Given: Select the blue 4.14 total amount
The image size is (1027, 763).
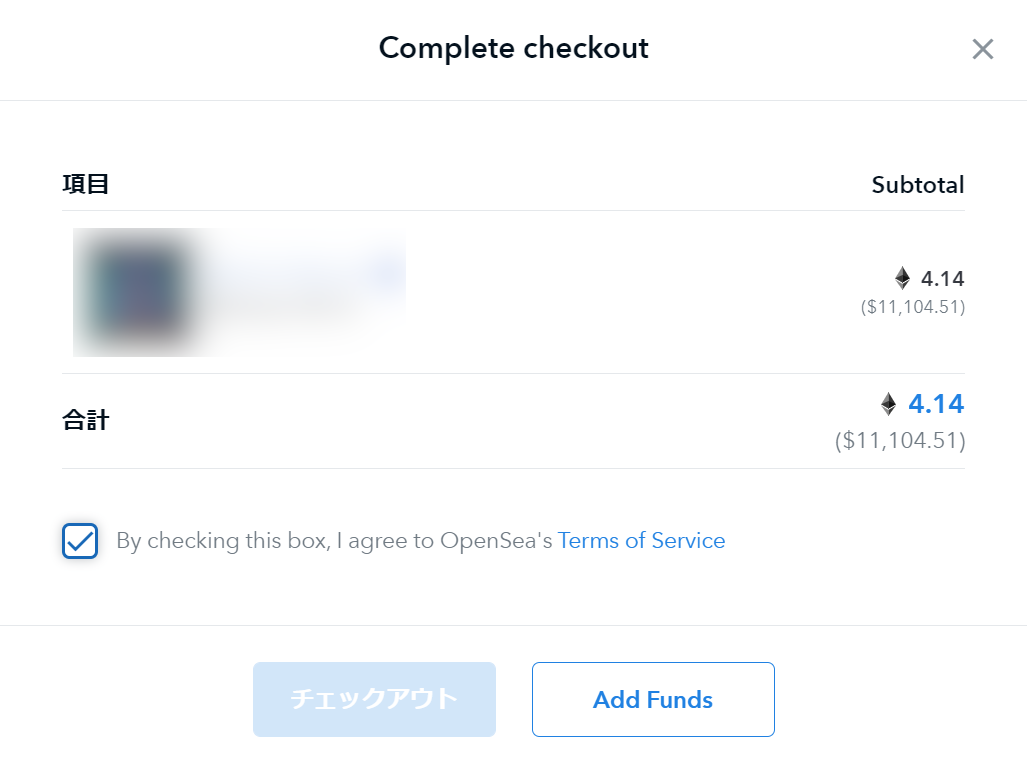Looking at the screenshot, I should click(x=936, y=404).
